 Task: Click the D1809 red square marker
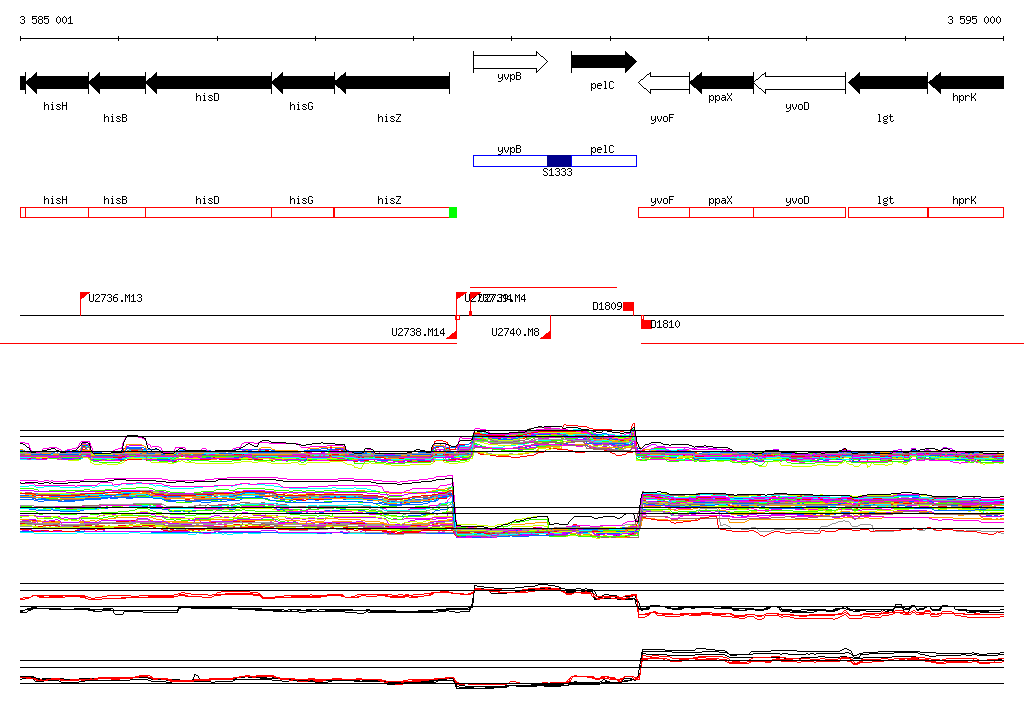tap(629, 306)
